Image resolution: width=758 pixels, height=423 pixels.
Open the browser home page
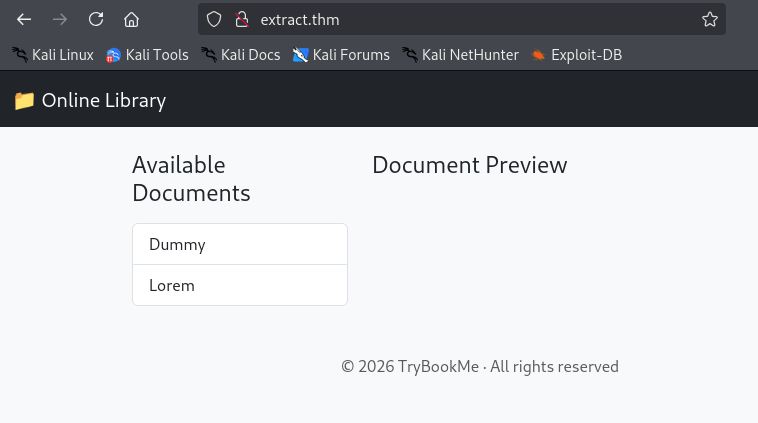tap(131, 19)
